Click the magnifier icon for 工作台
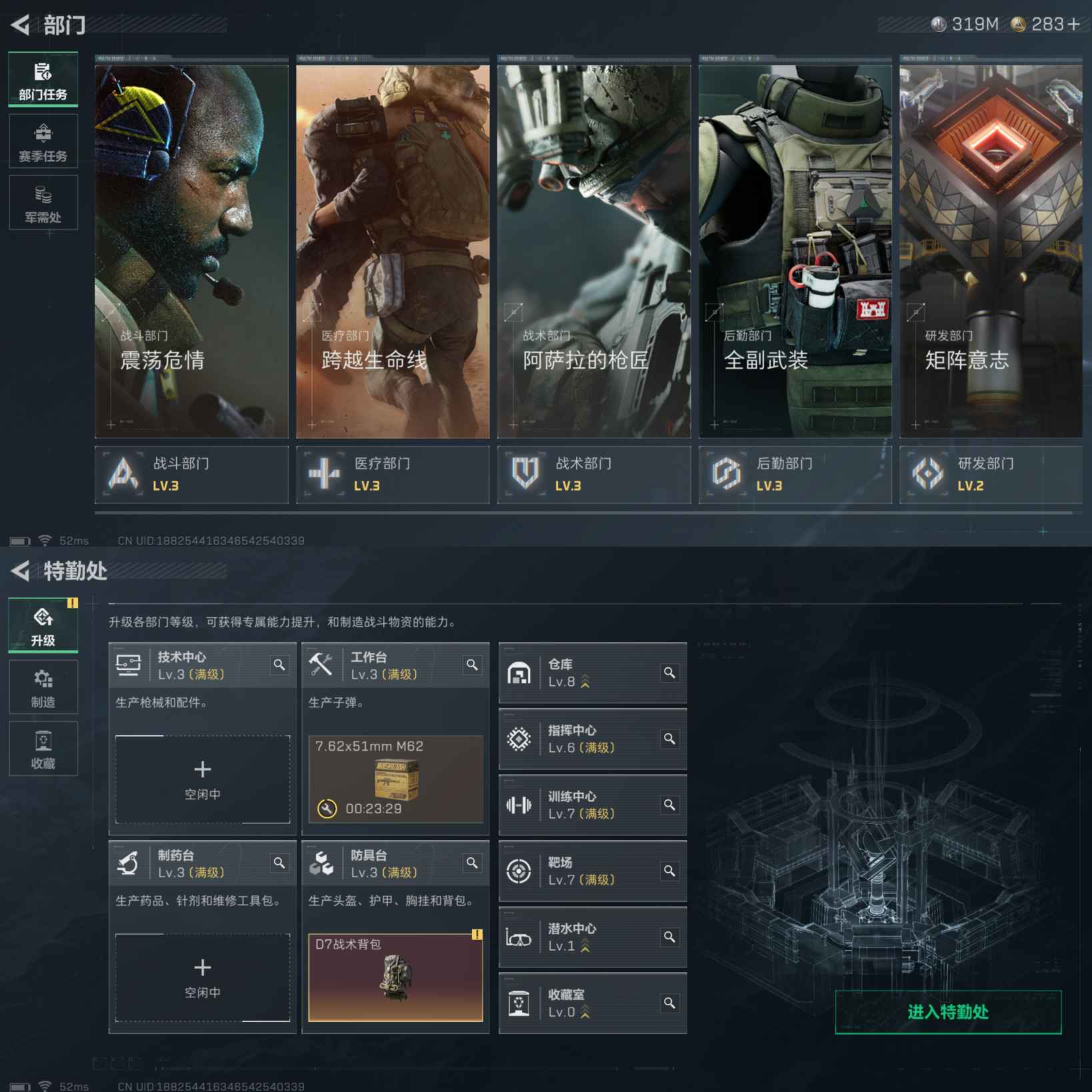Image resolution: width=1092 pixels, height=1092 pixels. click(472, 665)
